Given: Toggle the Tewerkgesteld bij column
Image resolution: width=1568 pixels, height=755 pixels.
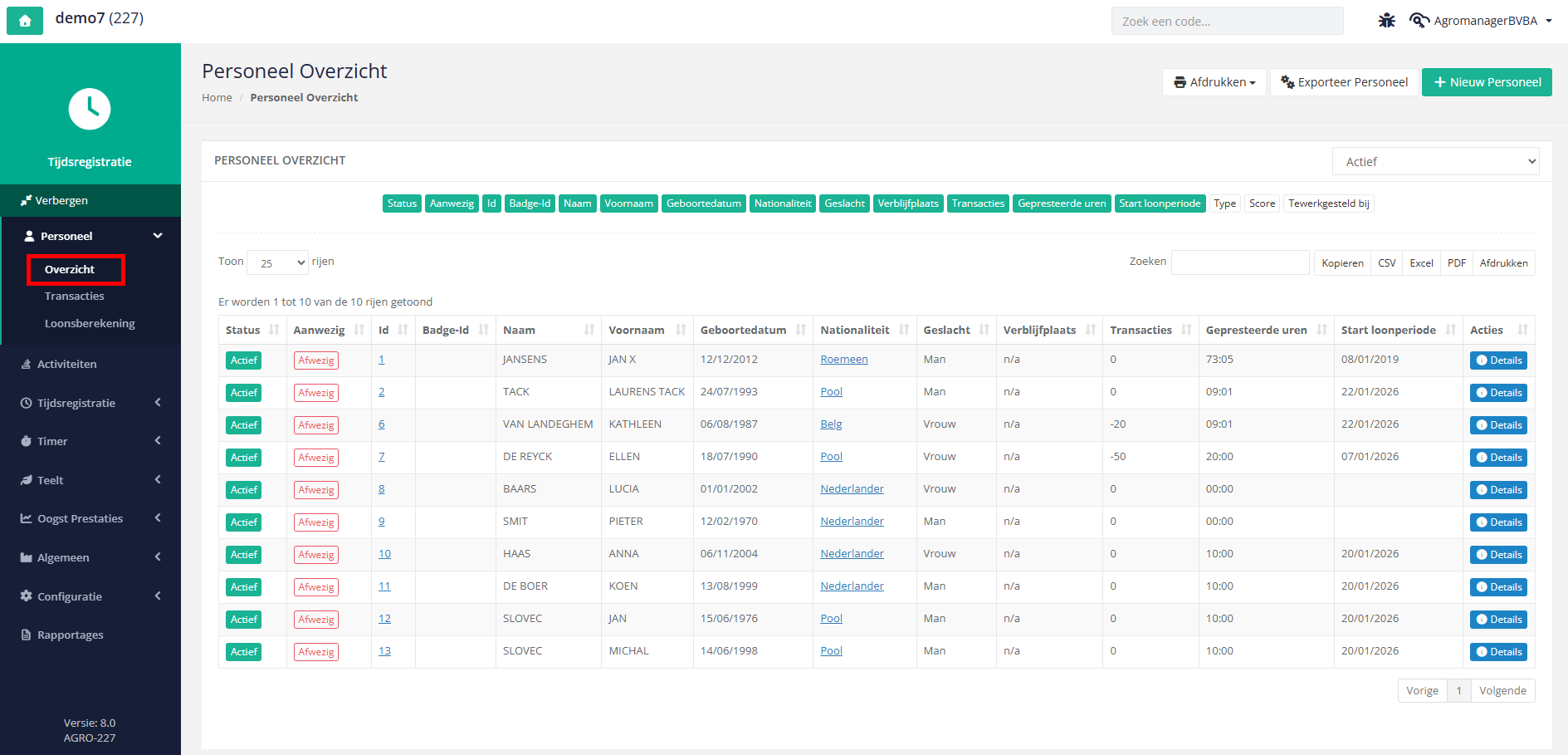Looking at the screenshot, I should tap(1328, 203).
